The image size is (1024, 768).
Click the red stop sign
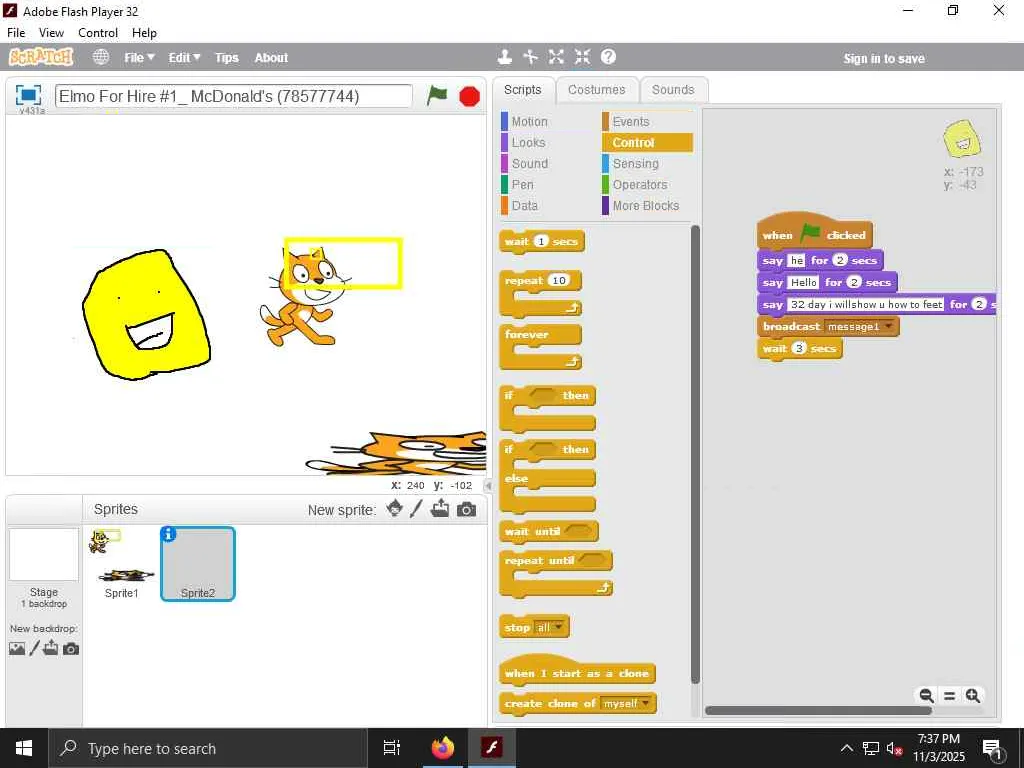pos(469,97)
